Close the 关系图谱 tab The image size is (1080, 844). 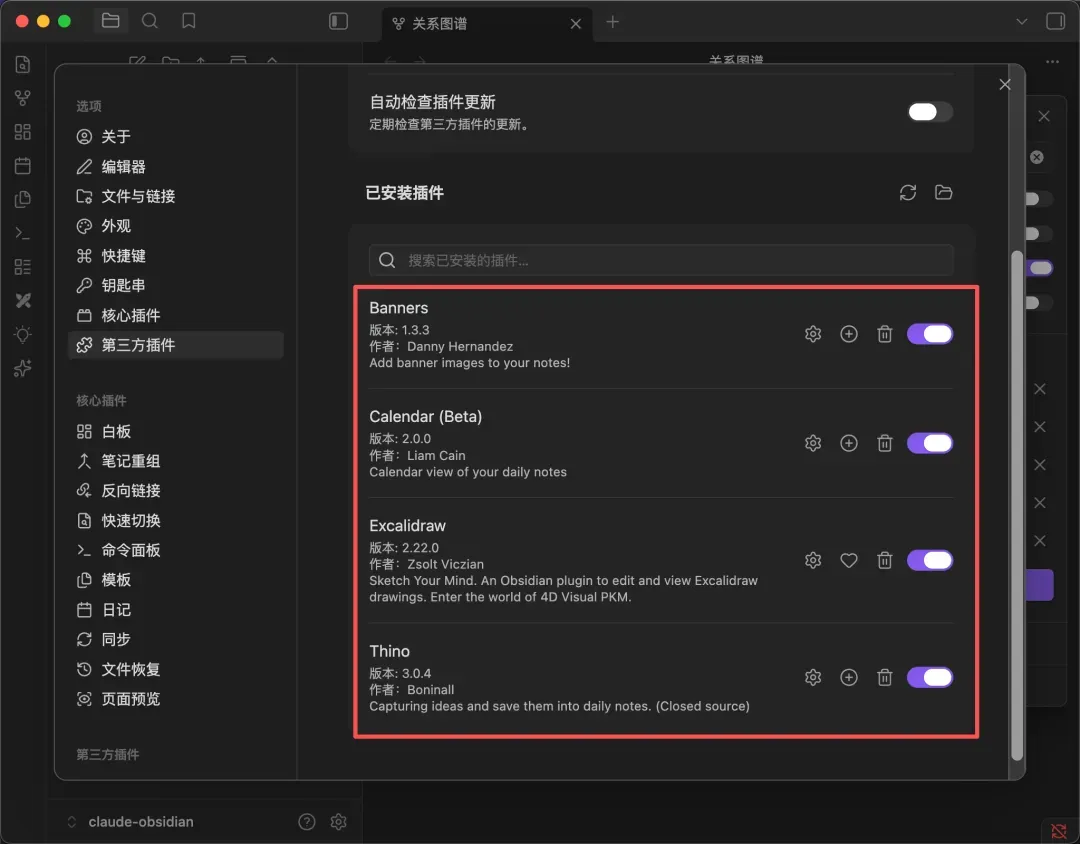point(576,24)
